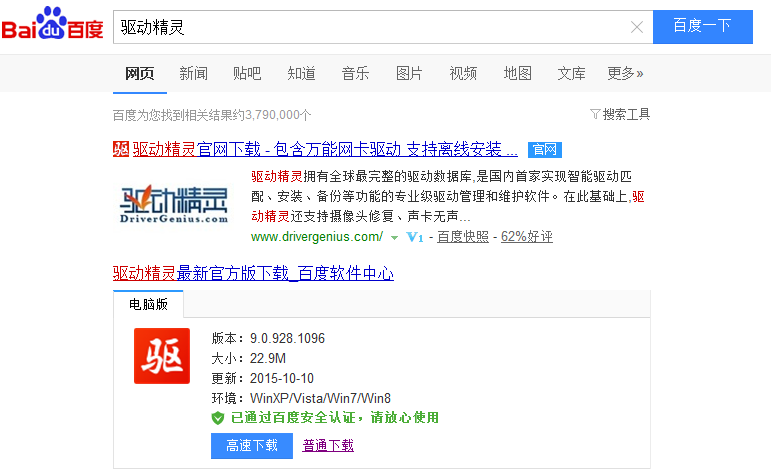Click the 高速下载 button
Image resolution: width=771 pixels, height=473 pixels.
[x=251, y=445]
